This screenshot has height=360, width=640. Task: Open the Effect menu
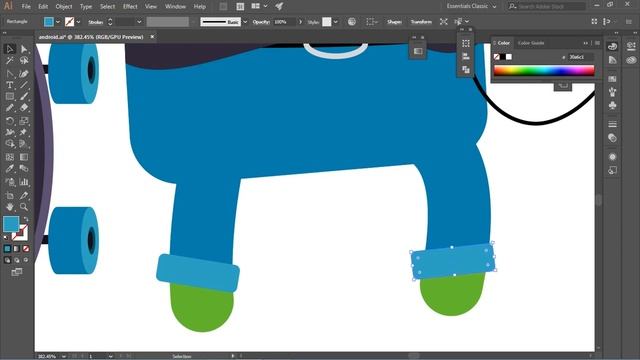(x=130, y=7)
